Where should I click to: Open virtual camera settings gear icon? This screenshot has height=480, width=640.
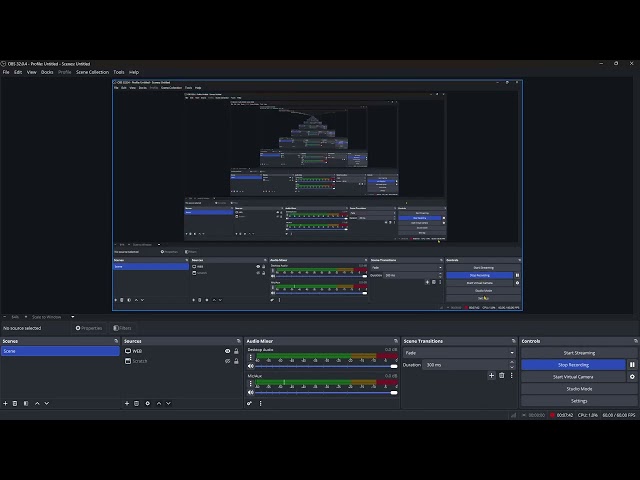tap(632, 377)
